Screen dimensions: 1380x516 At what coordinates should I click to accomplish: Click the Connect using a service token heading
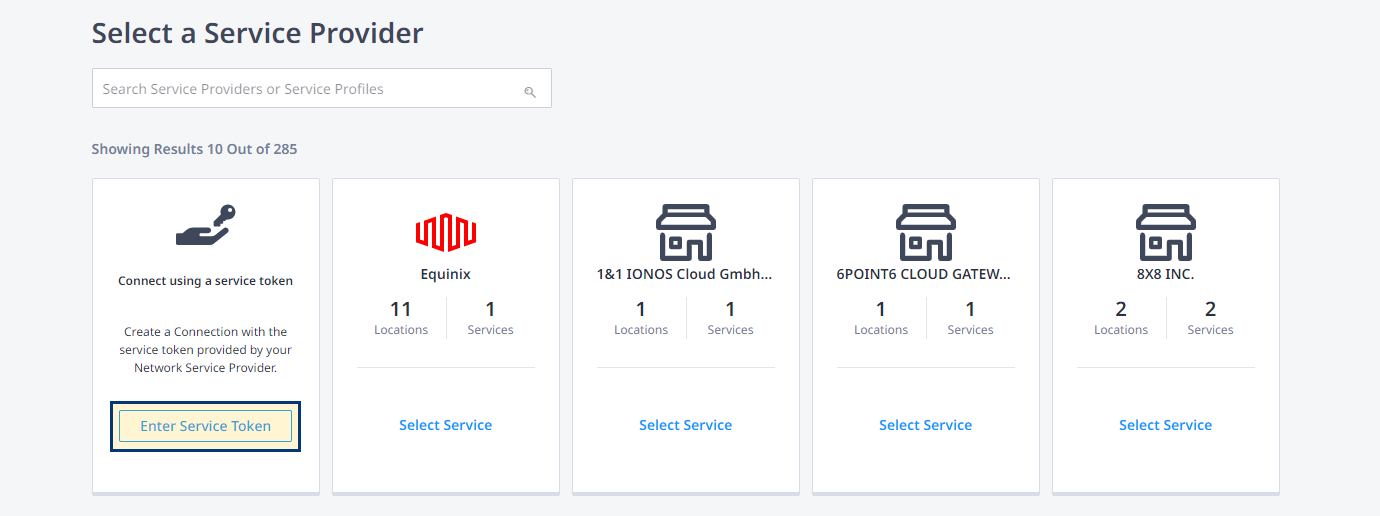coord(206,281)
